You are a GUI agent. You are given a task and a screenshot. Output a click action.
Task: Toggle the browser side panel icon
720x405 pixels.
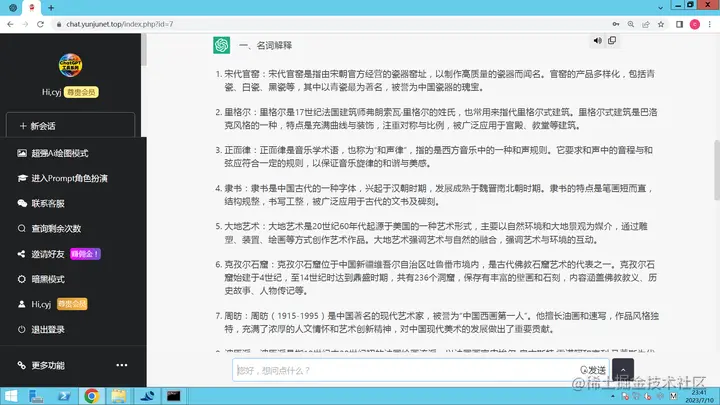coord(680,24)
